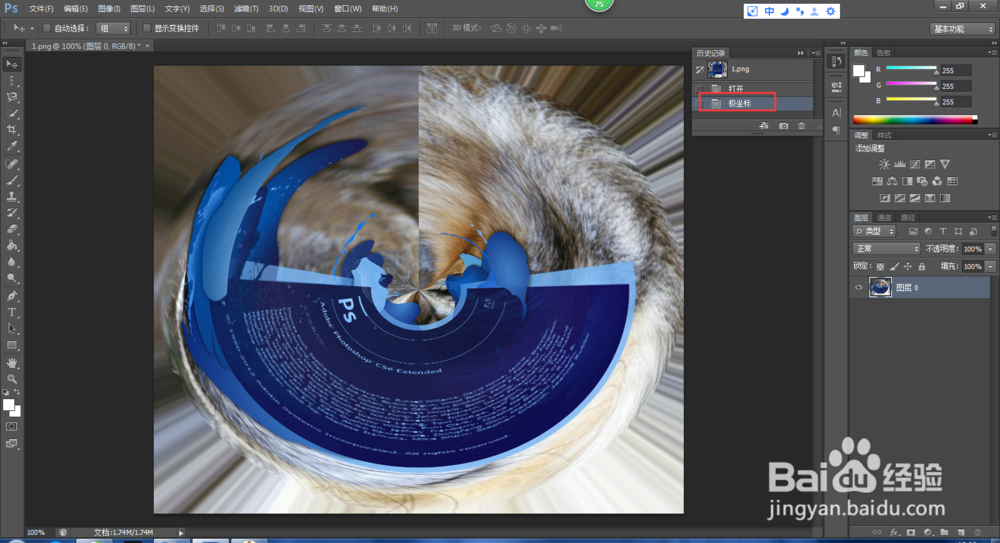1000x543 pixels.
Task: Select the Spot Healing Brush tool
Action: pos(11,164)
